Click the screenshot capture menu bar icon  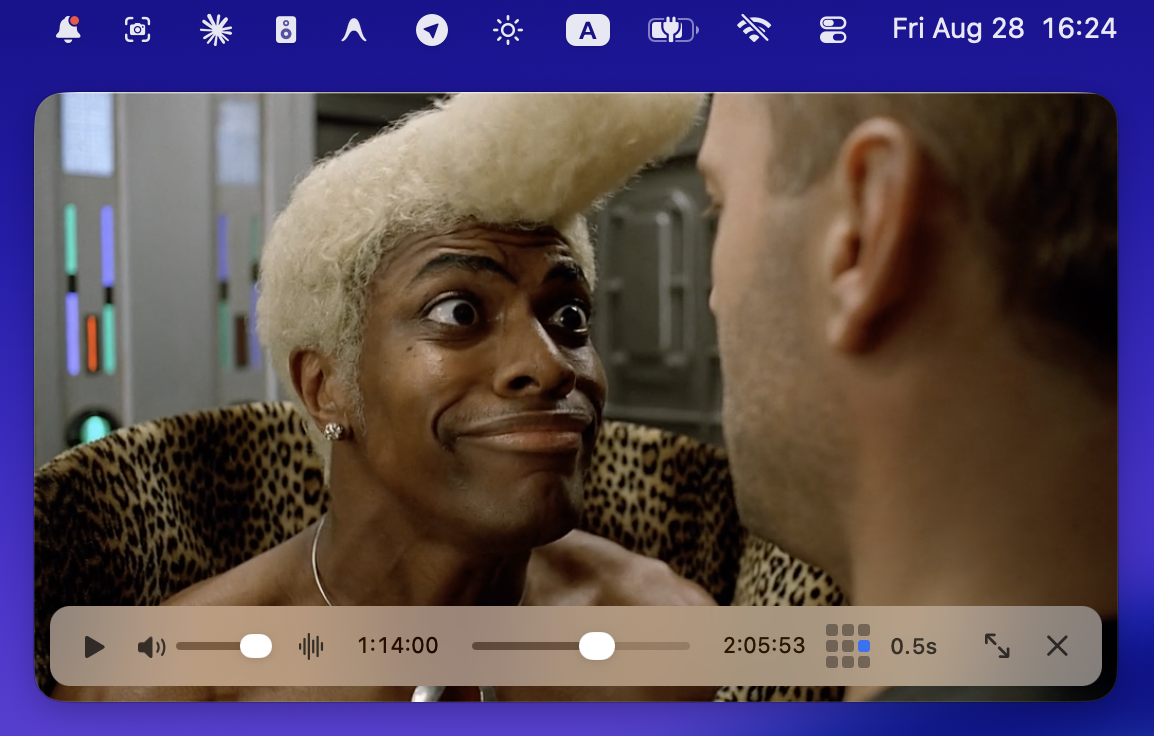coord(138,29)
